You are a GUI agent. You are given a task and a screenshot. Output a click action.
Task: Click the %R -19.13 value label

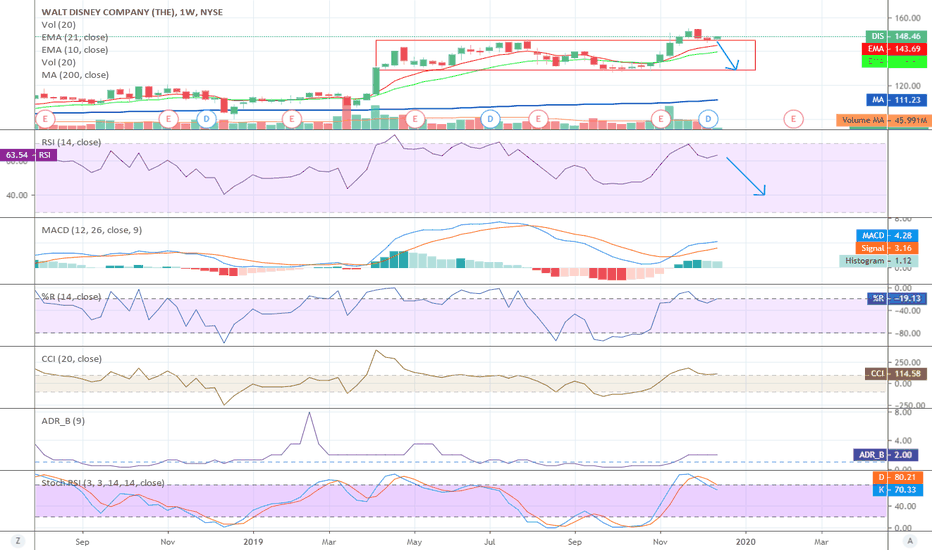[897, 298]
